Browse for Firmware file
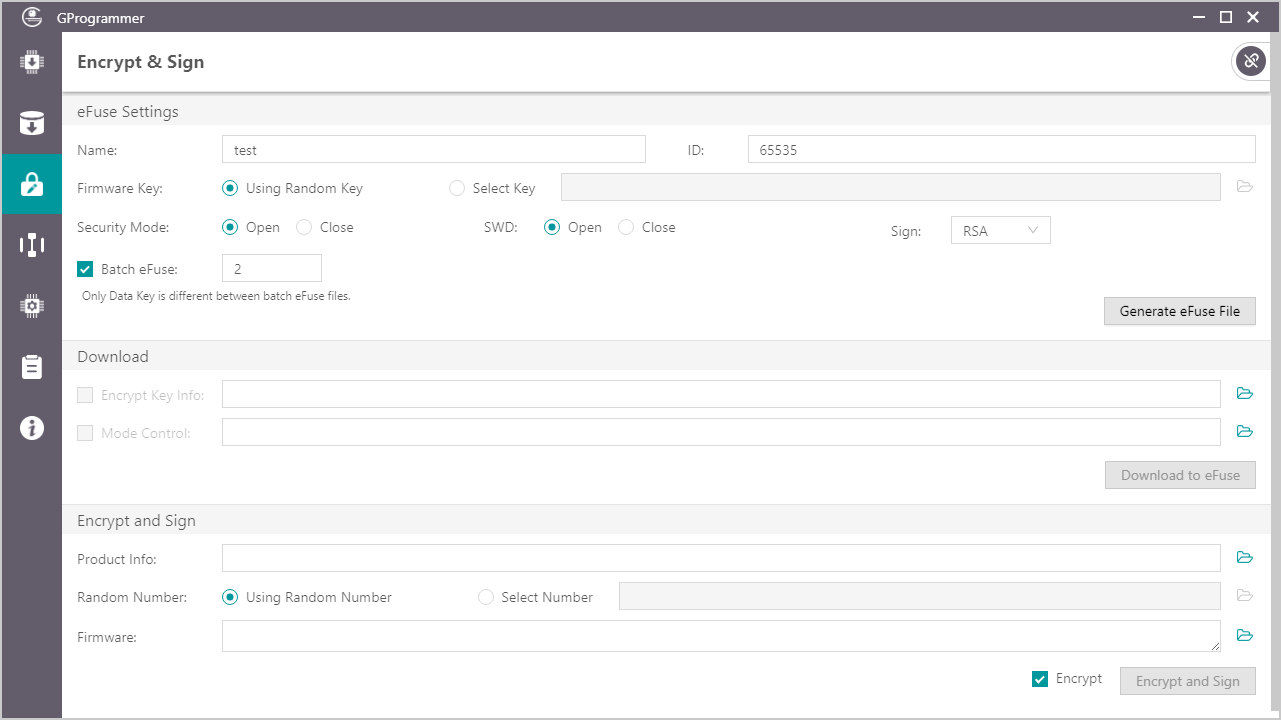This screenshot has height=720, width=1281. [x=1244, y=636]
